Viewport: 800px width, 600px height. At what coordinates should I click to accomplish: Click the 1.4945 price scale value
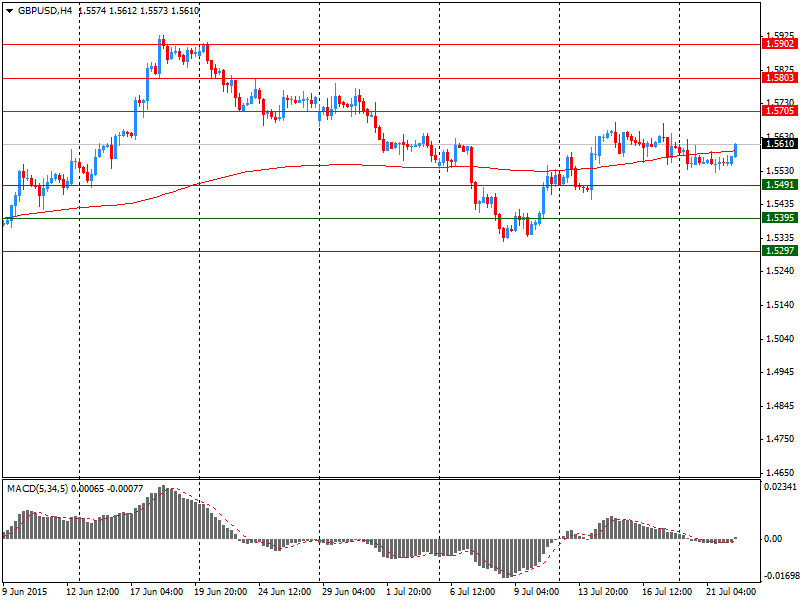(x=781, y=372)
